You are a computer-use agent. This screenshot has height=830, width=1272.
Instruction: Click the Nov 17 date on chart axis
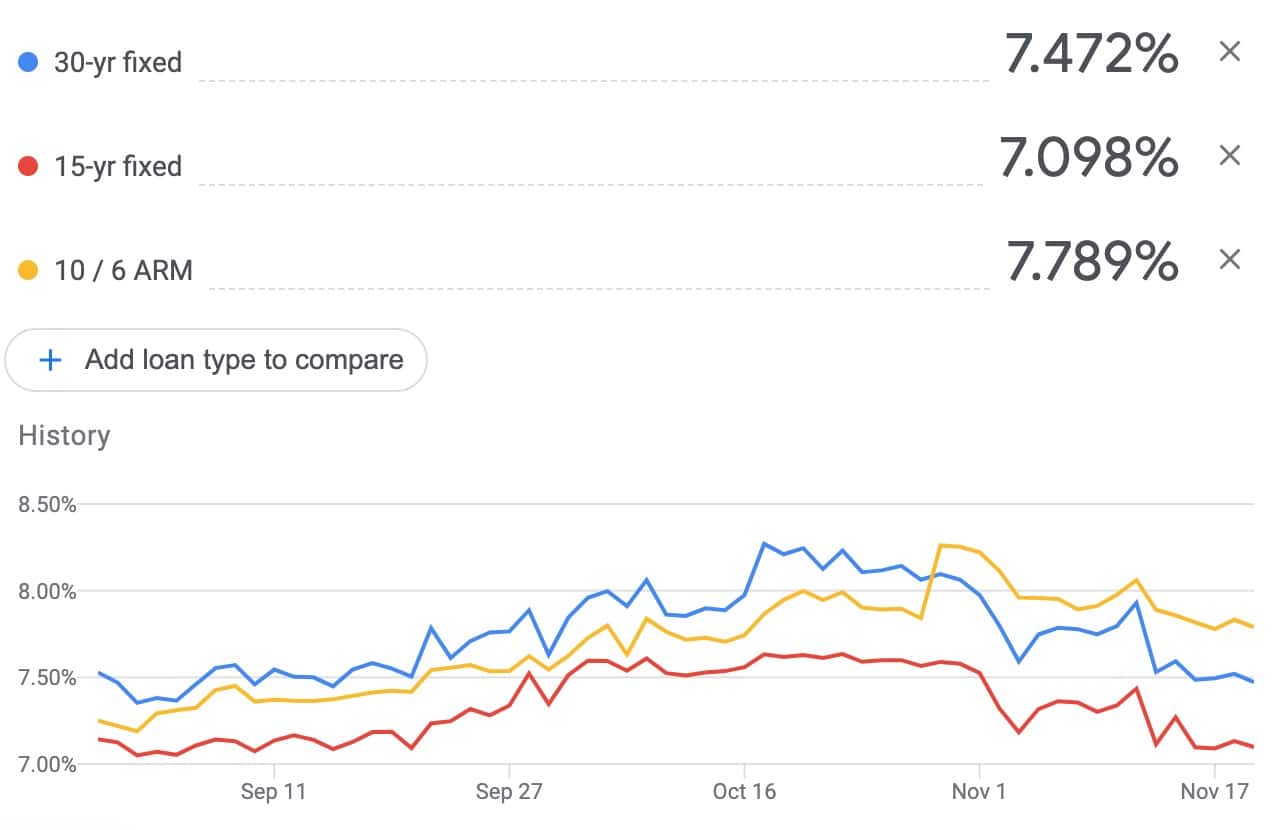point(1214,792)
